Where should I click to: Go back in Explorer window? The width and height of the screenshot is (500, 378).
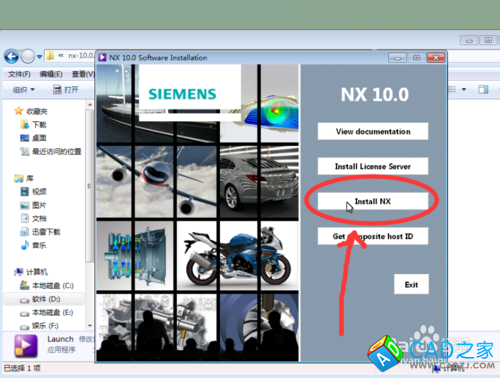pyautogui.click(x=11, y=56)
